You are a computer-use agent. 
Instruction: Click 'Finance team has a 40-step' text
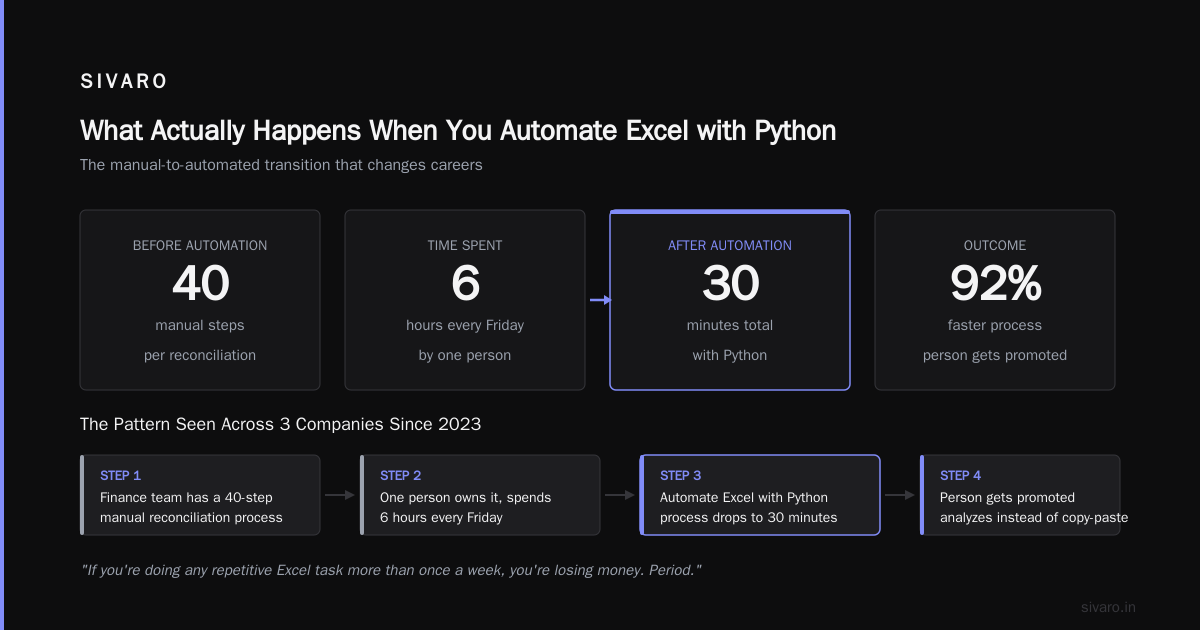pyautogui.click(x=187, y=497)
